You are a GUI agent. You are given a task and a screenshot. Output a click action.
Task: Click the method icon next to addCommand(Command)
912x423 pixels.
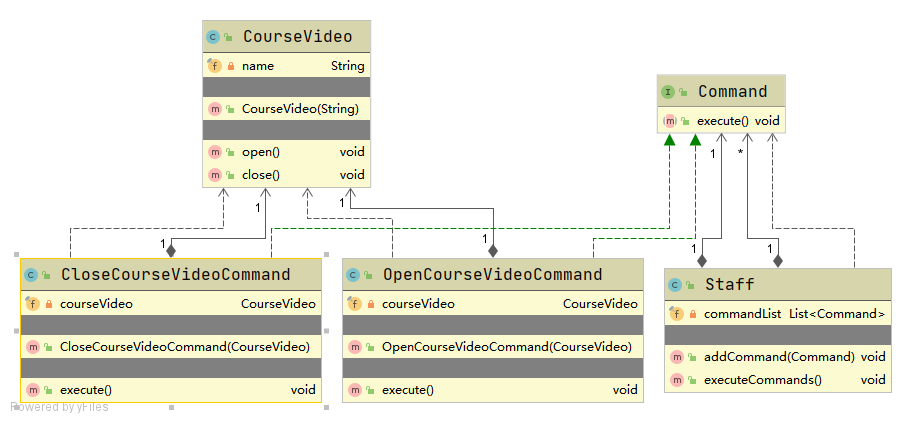point(677,356)
